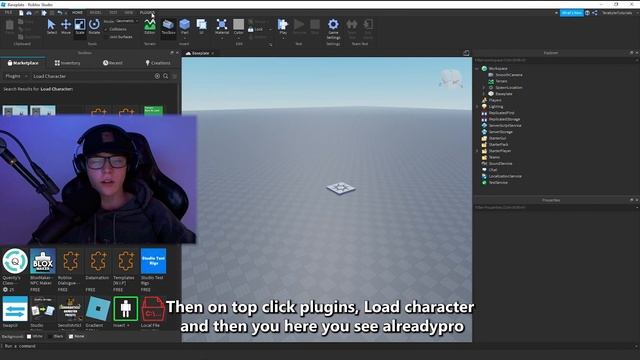Image resolution: width=640 pixels, height=360 pixels.
Task: Expand the SpawnLocation tree node
Action: [484, 88]
